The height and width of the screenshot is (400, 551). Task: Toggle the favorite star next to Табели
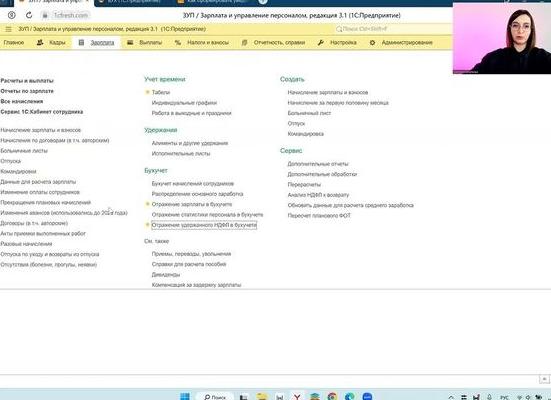148,92
